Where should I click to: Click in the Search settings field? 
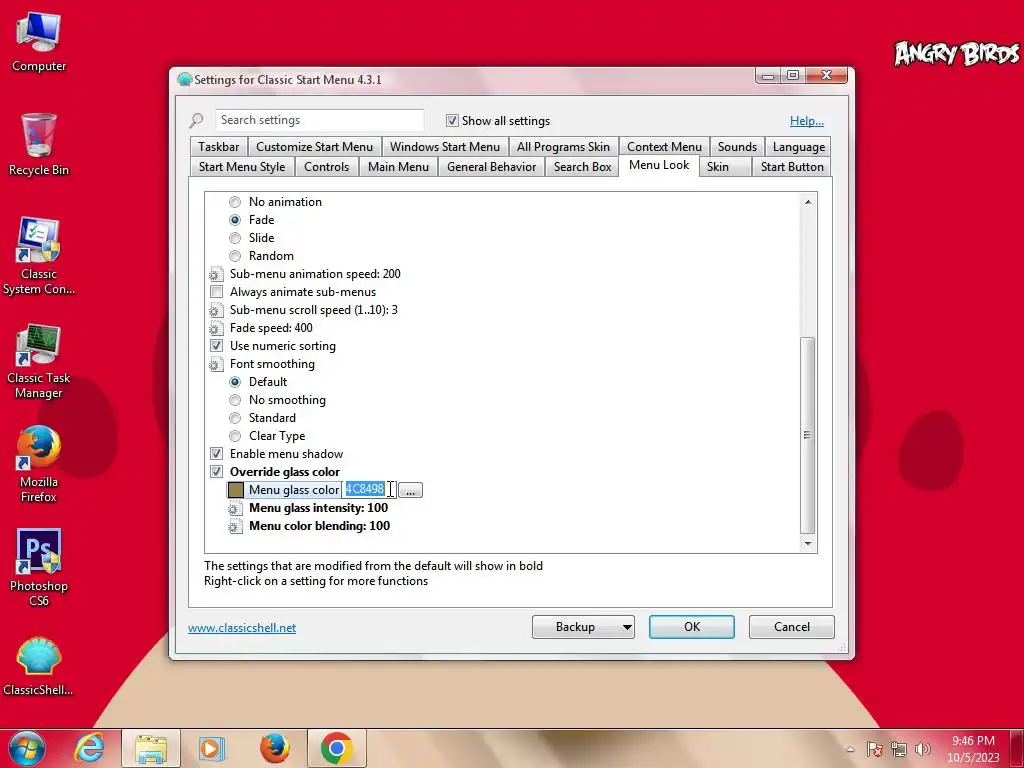(x=319, y=120)
